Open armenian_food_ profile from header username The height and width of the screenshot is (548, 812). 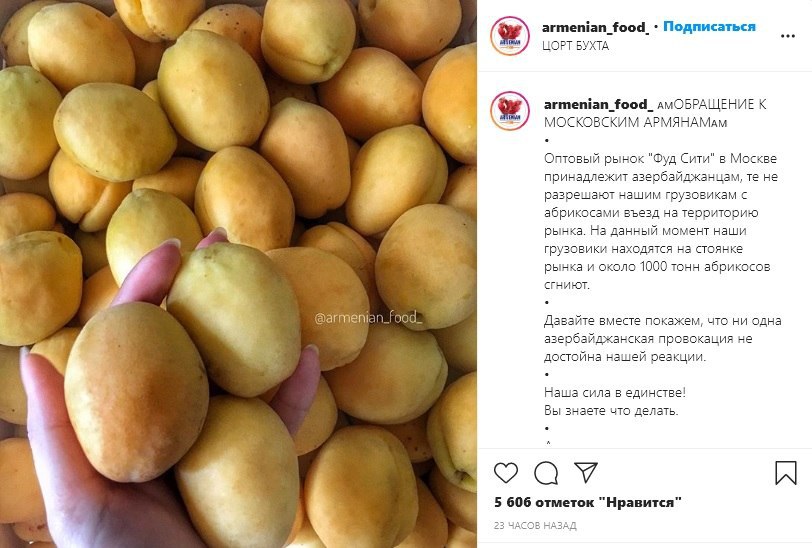click(x=596, y=27)
